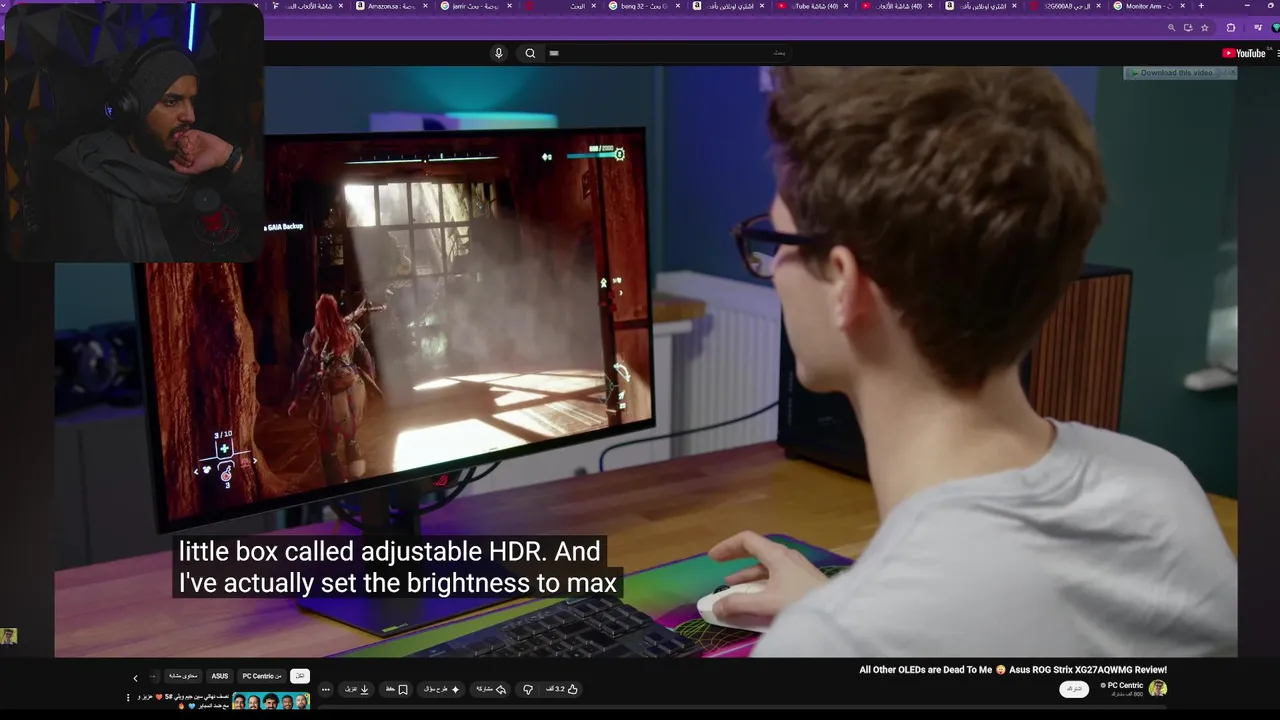The width and height of the screenshot is (1280, 720).
Task: Click the media control icon in toolbar
Action: coord(1259,28)
